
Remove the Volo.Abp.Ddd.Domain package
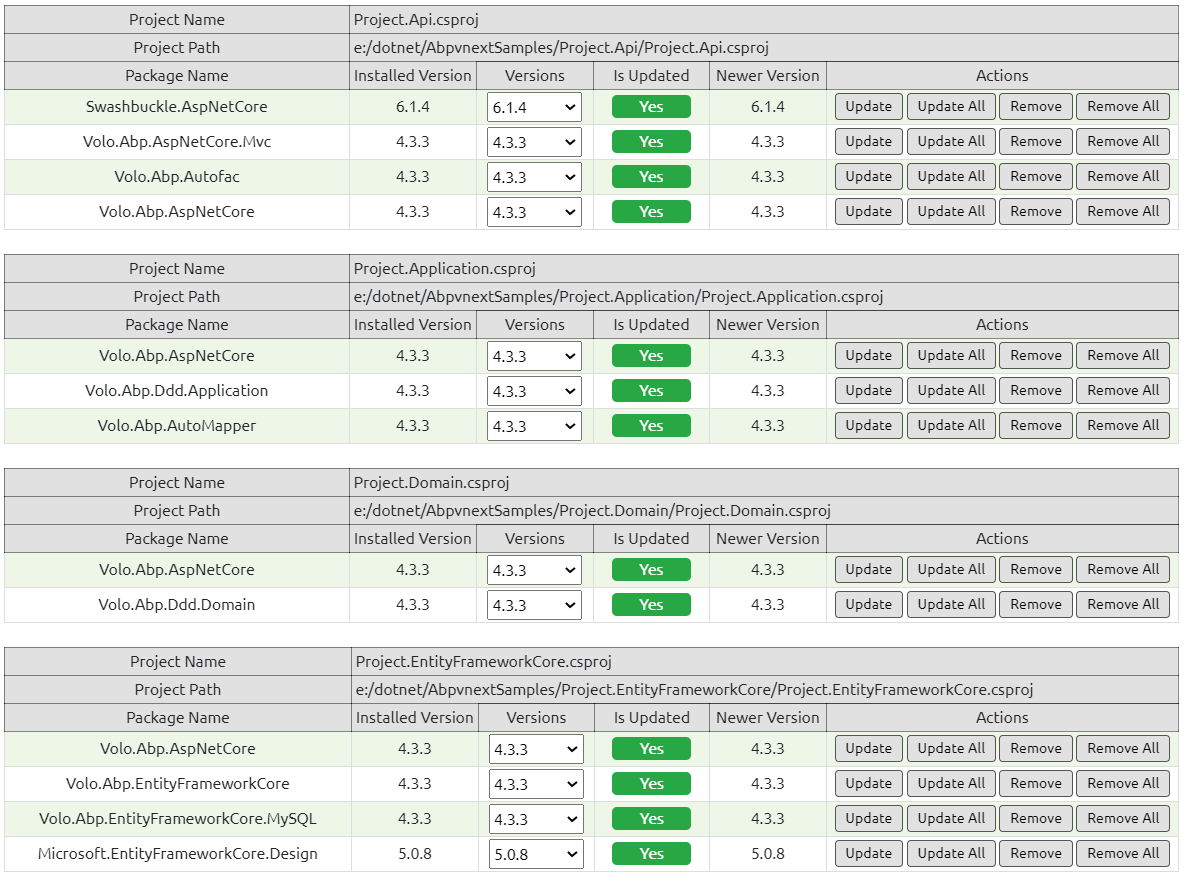tap(1036, 604)
